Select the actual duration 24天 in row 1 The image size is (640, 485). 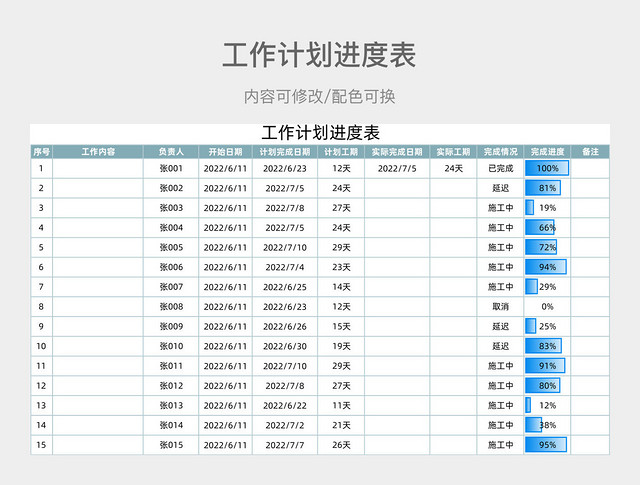coord(453,168)
